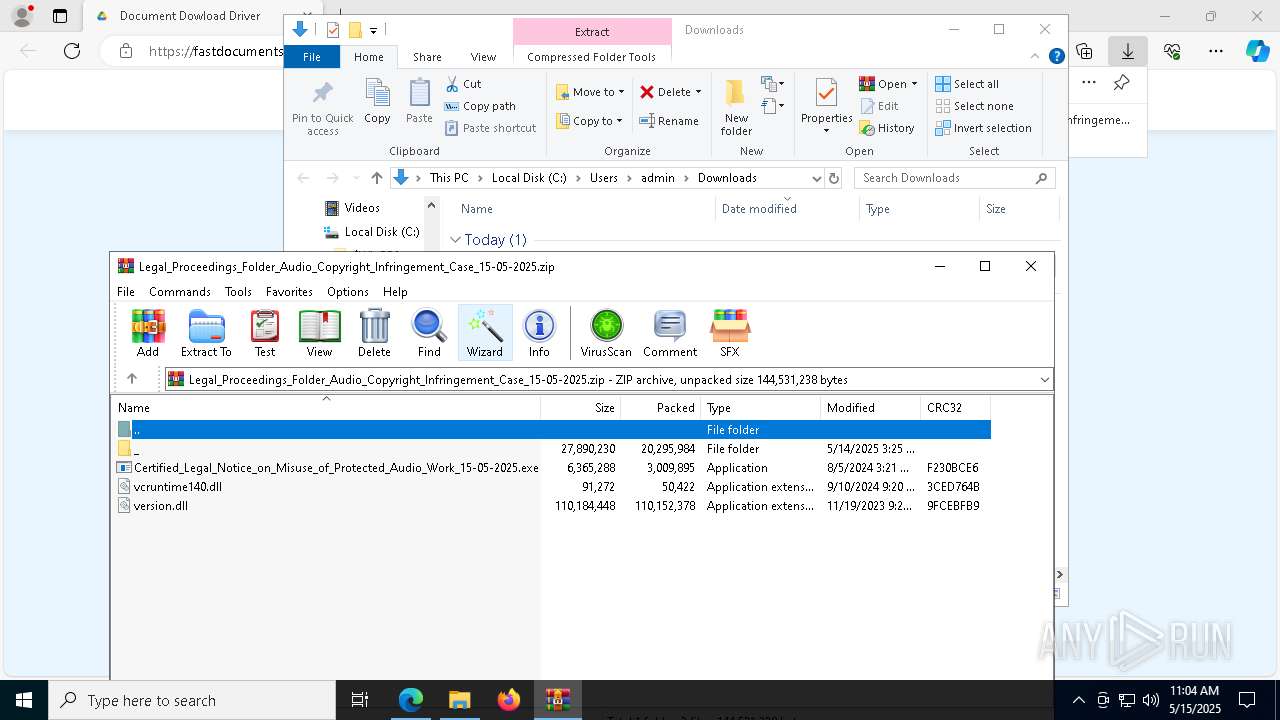Click the WinRAR Add toolbar icon

click(x=148, y=333)
